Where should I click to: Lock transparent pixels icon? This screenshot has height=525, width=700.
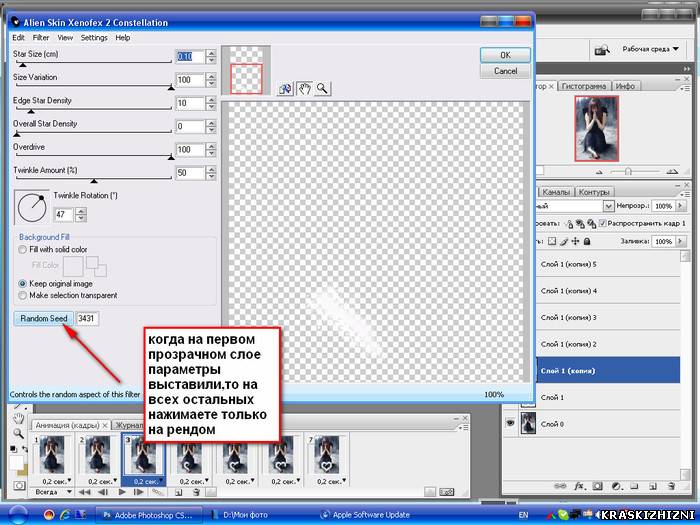pyautogui.click(x=552, y=242)
